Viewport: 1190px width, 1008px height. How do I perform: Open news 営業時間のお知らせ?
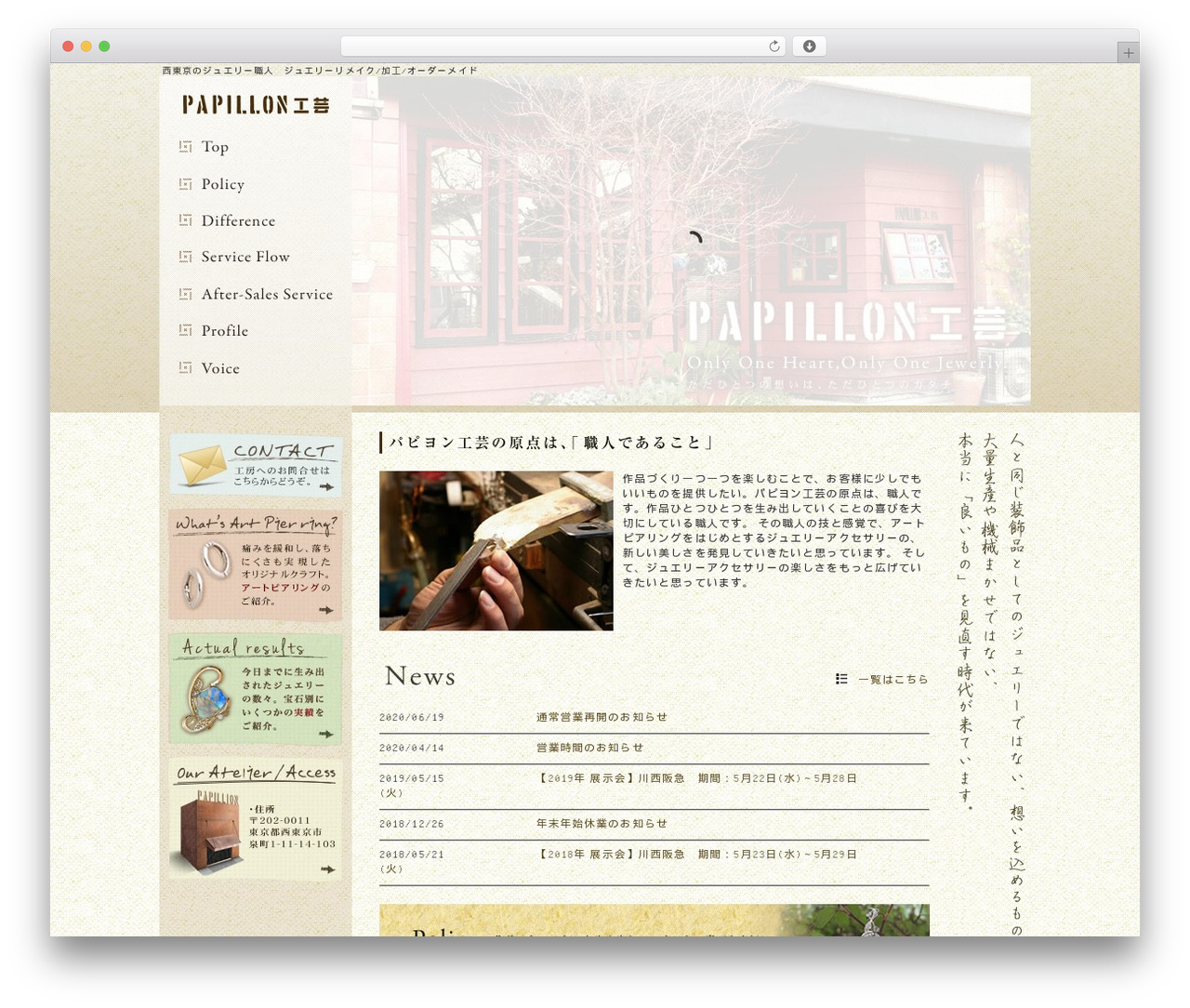coord(589,748)
